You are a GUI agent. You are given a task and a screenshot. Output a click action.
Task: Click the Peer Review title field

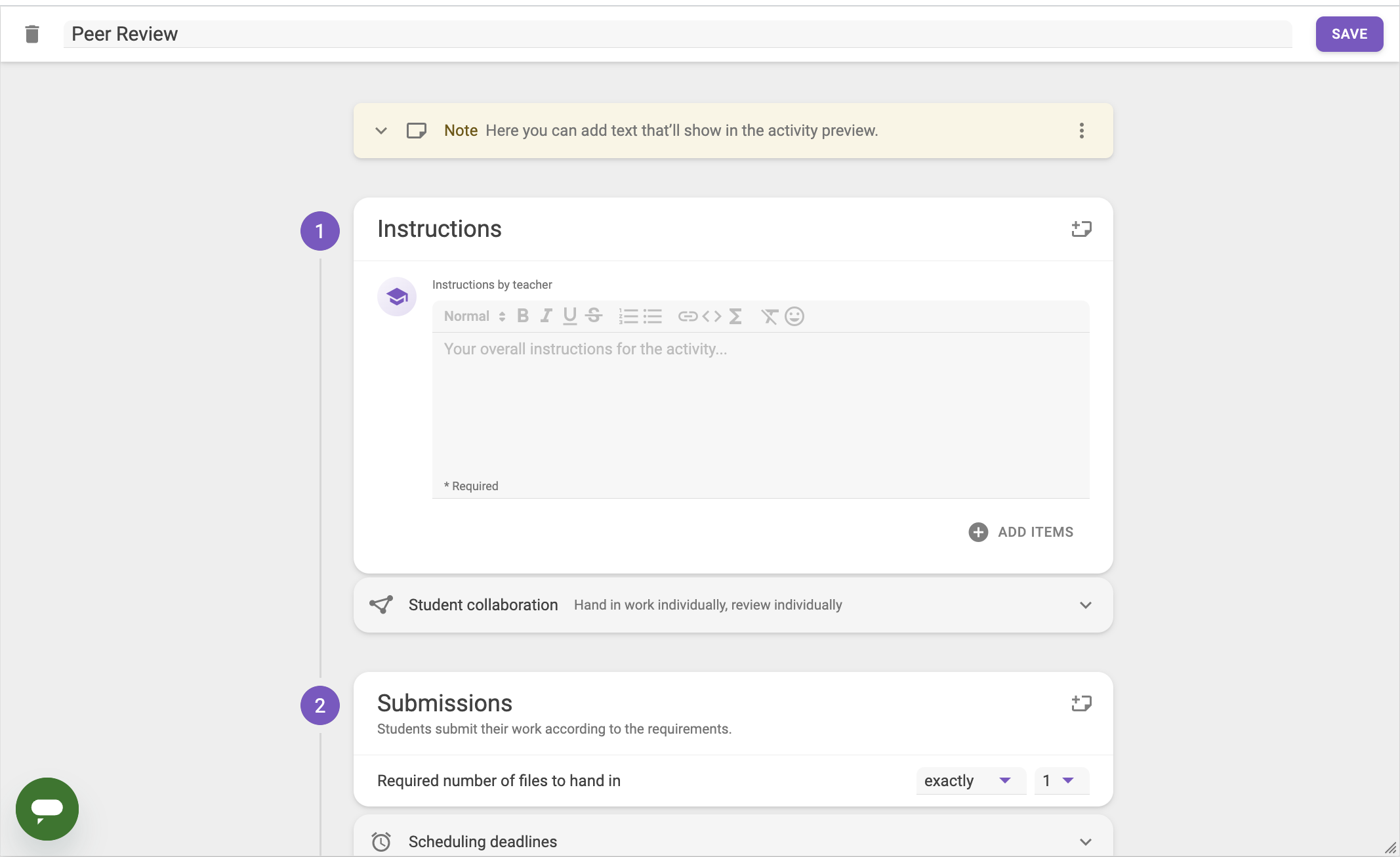point(676,34)
